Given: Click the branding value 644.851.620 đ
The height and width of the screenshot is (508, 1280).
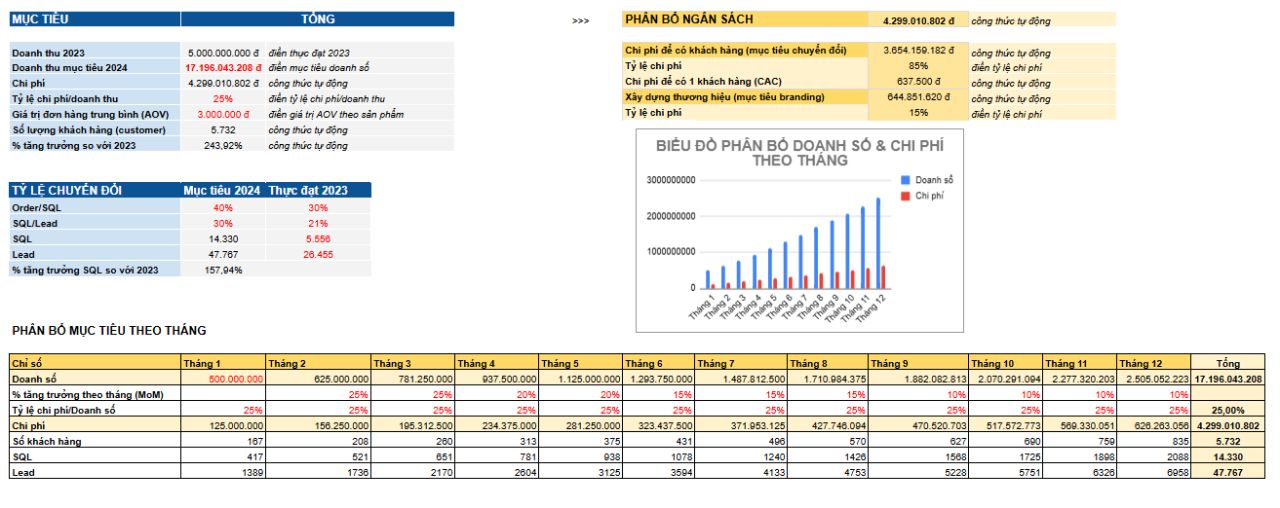Looking at the screenshot, I should (918, 97).
